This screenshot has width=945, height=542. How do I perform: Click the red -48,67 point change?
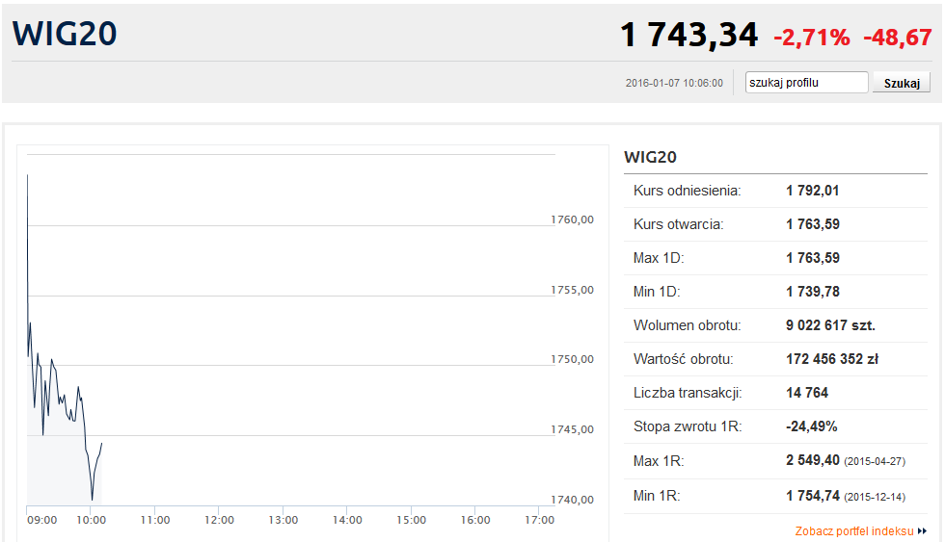(897, 38)
